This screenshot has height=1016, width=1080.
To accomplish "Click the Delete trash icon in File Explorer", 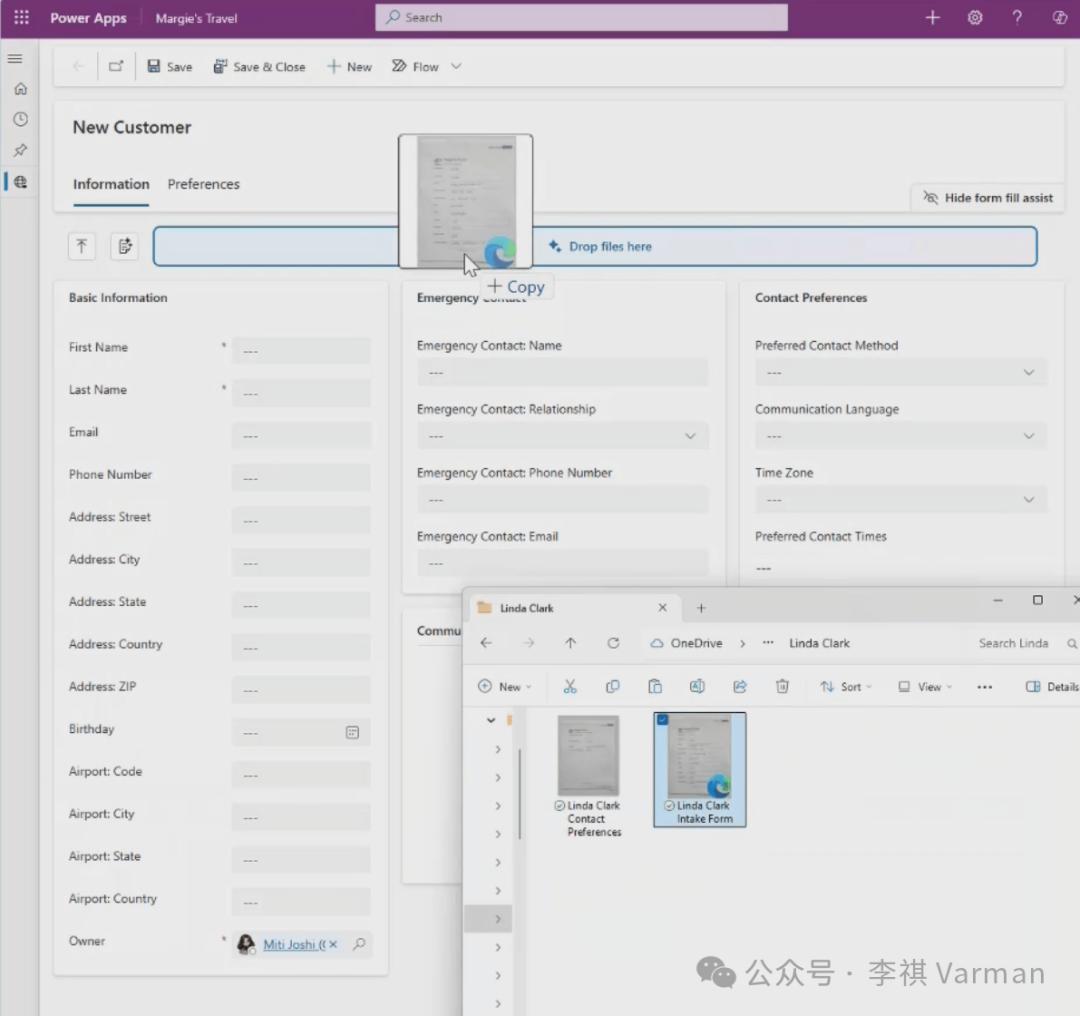I will [782, 686].
